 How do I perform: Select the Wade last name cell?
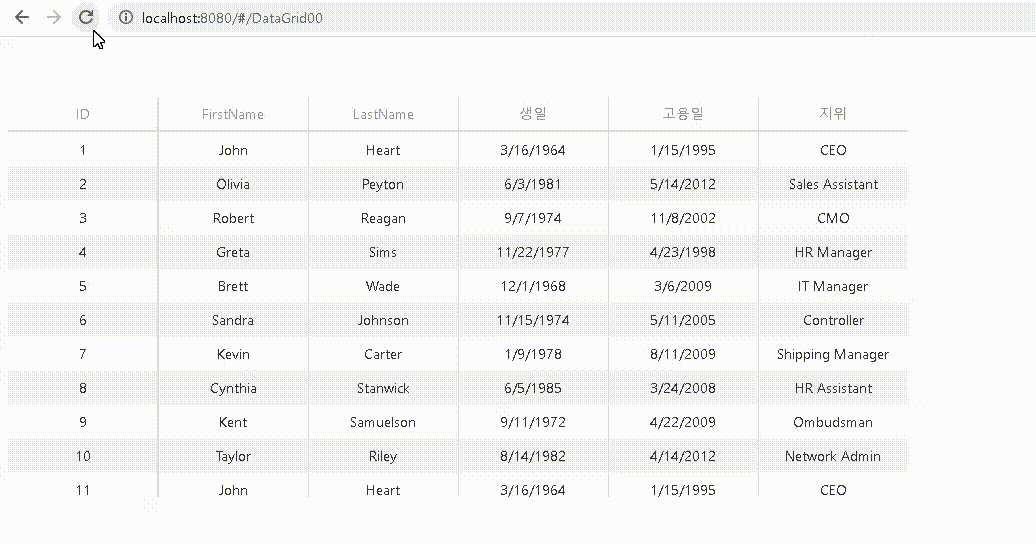coord(383,286)
